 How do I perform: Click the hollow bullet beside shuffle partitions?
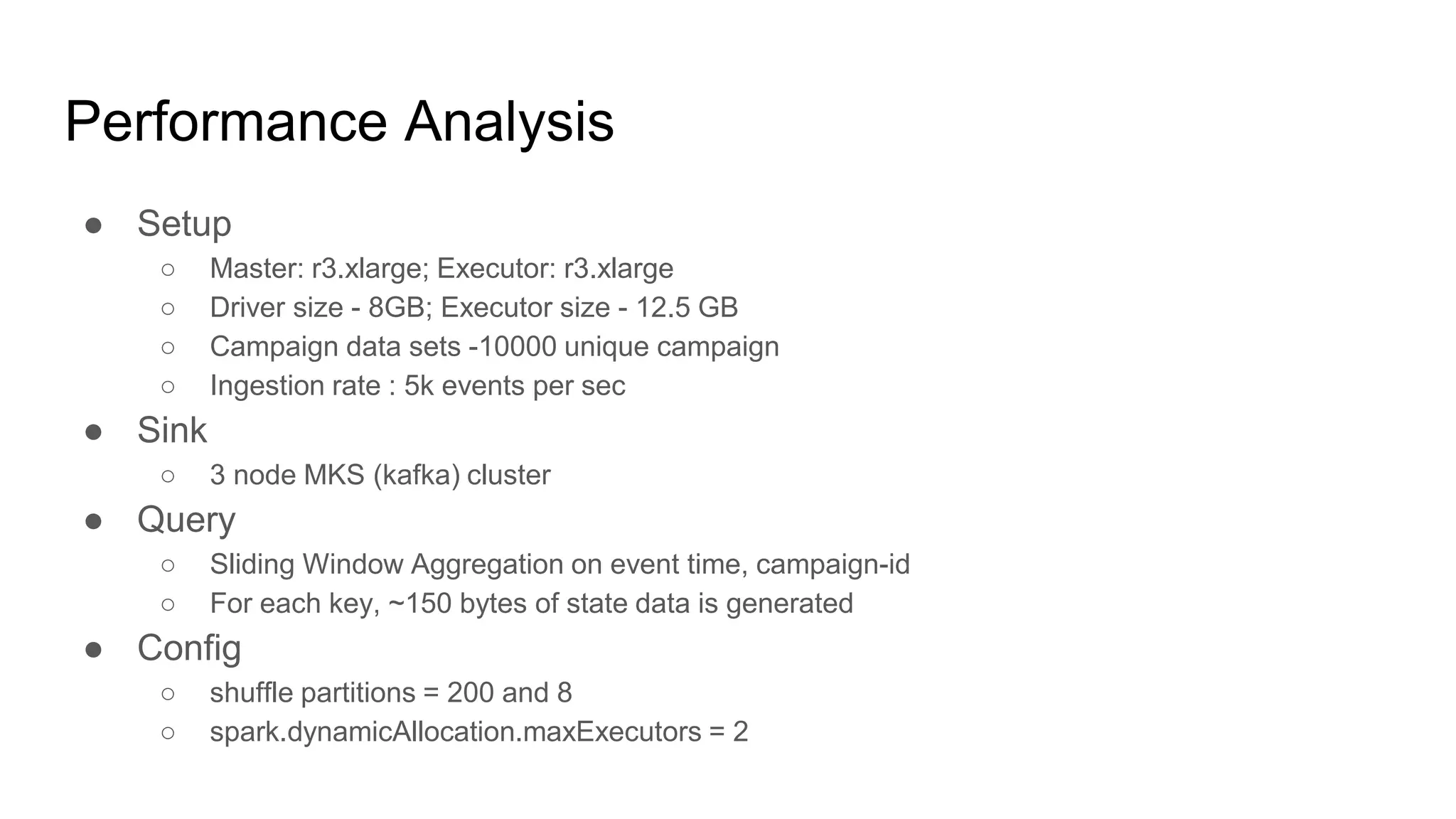tap(168, 693)
